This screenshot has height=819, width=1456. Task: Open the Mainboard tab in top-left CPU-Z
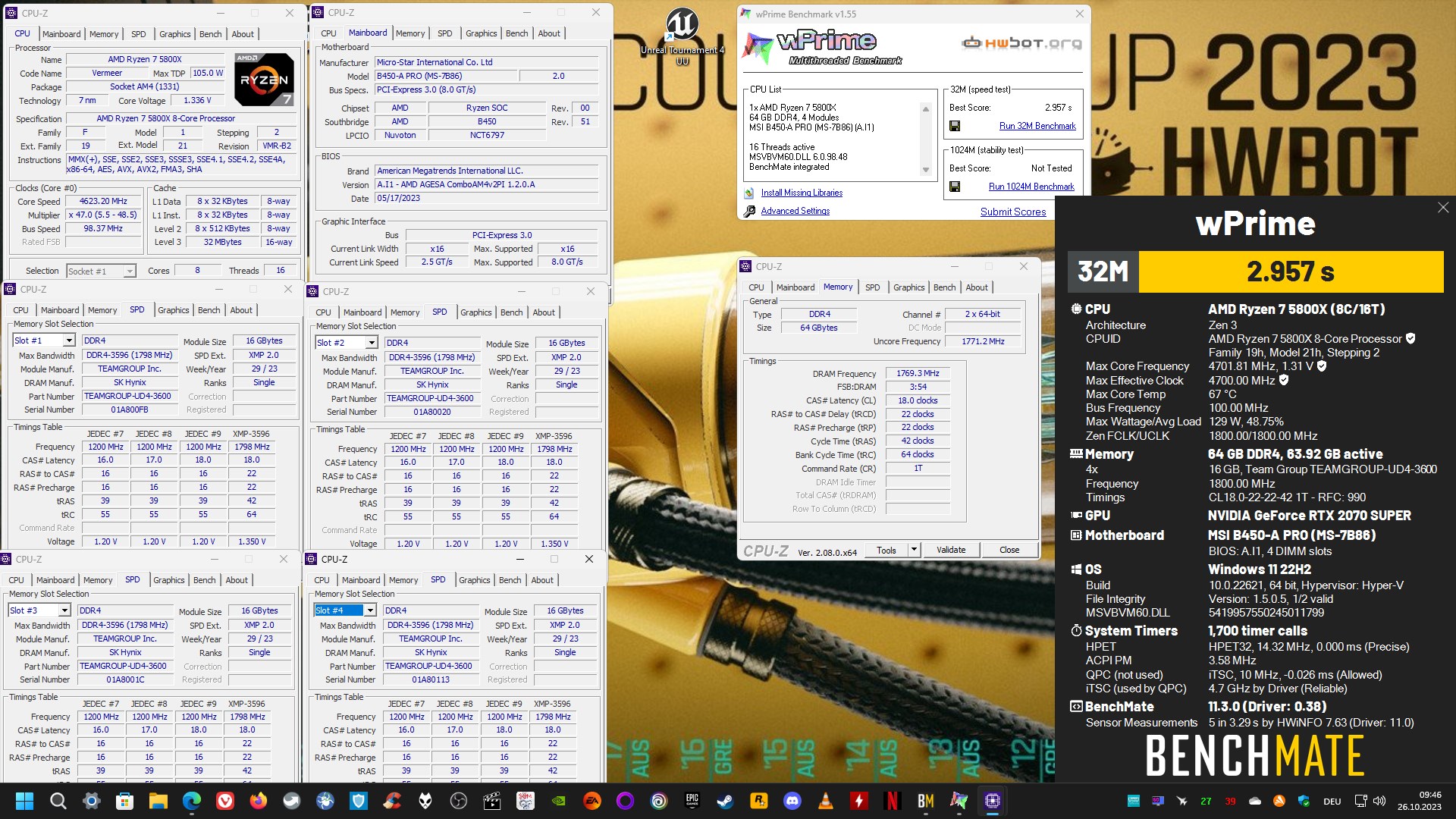[61, 34]
